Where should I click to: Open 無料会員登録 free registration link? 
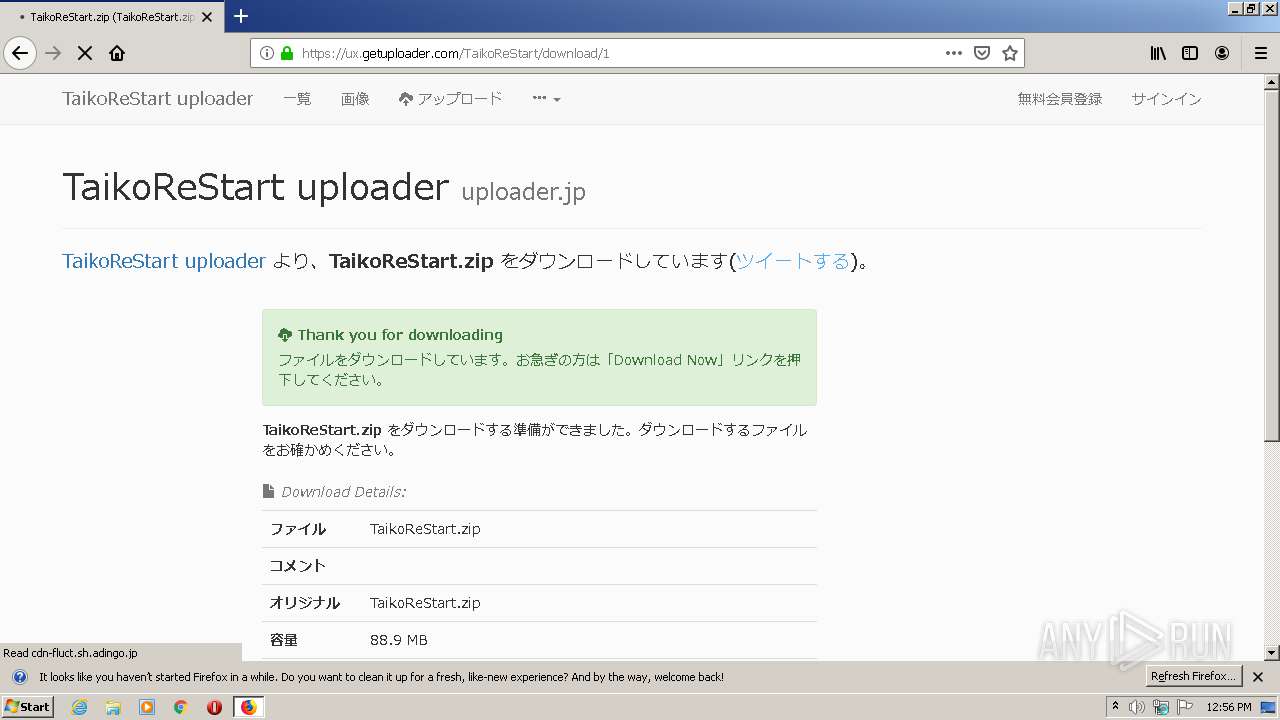tap(1060, 98)
